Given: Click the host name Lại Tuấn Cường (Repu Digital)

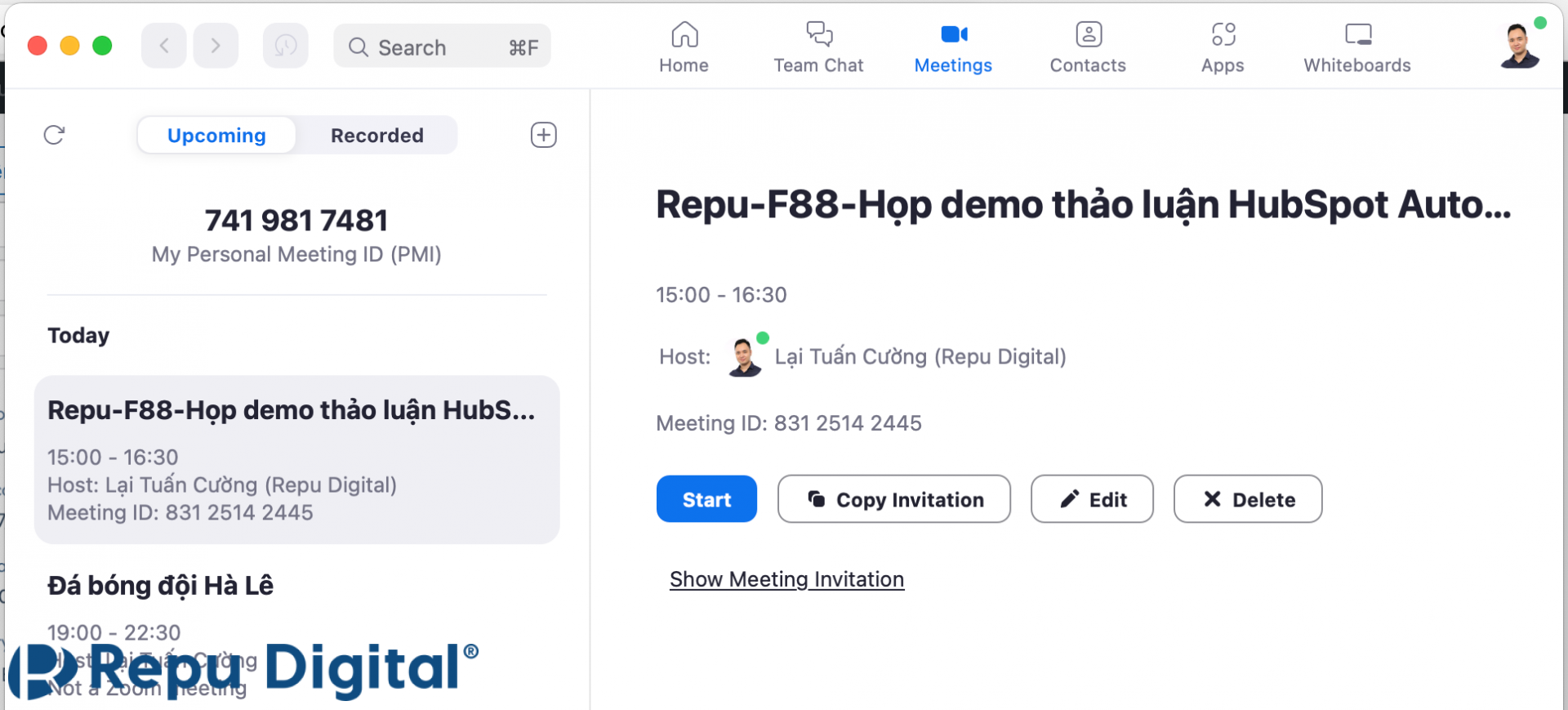Looking at the screenshot, I should [920, 357].
